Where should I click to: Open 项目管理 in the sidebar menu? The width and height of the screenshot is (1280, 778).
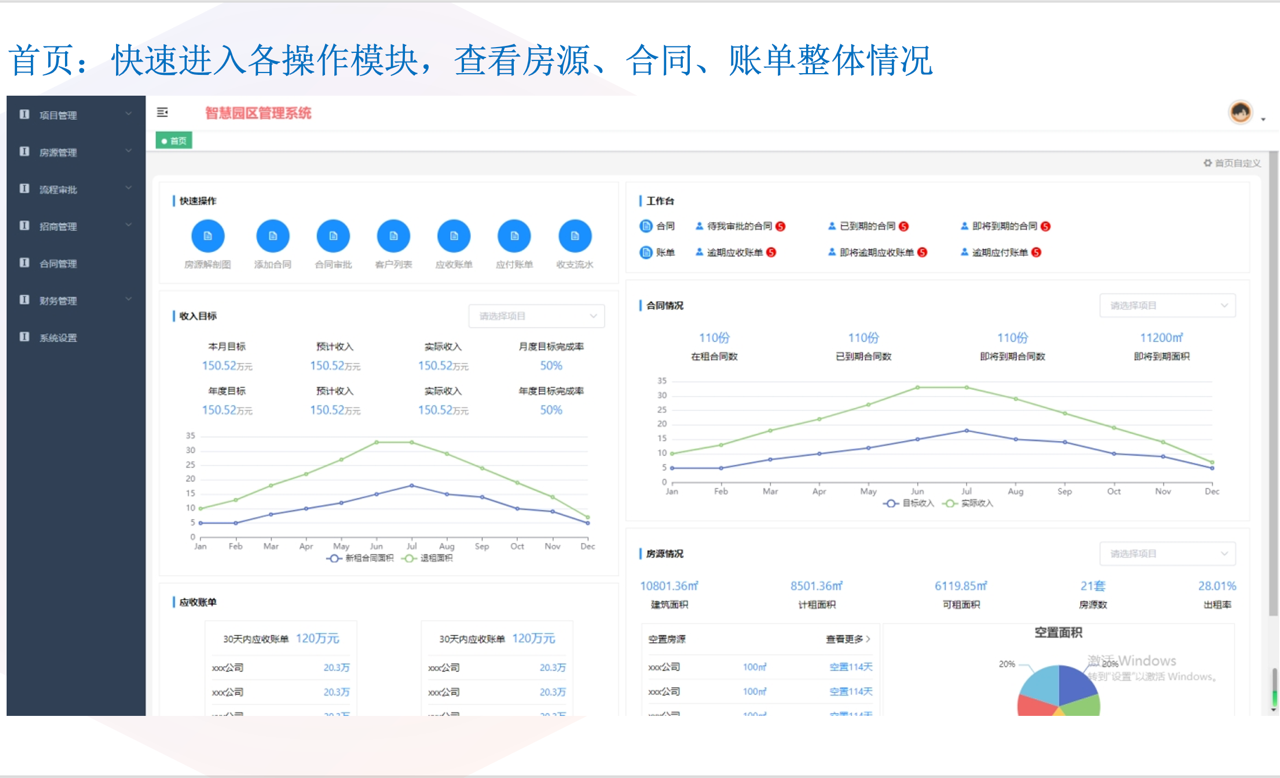click(76, 115)
